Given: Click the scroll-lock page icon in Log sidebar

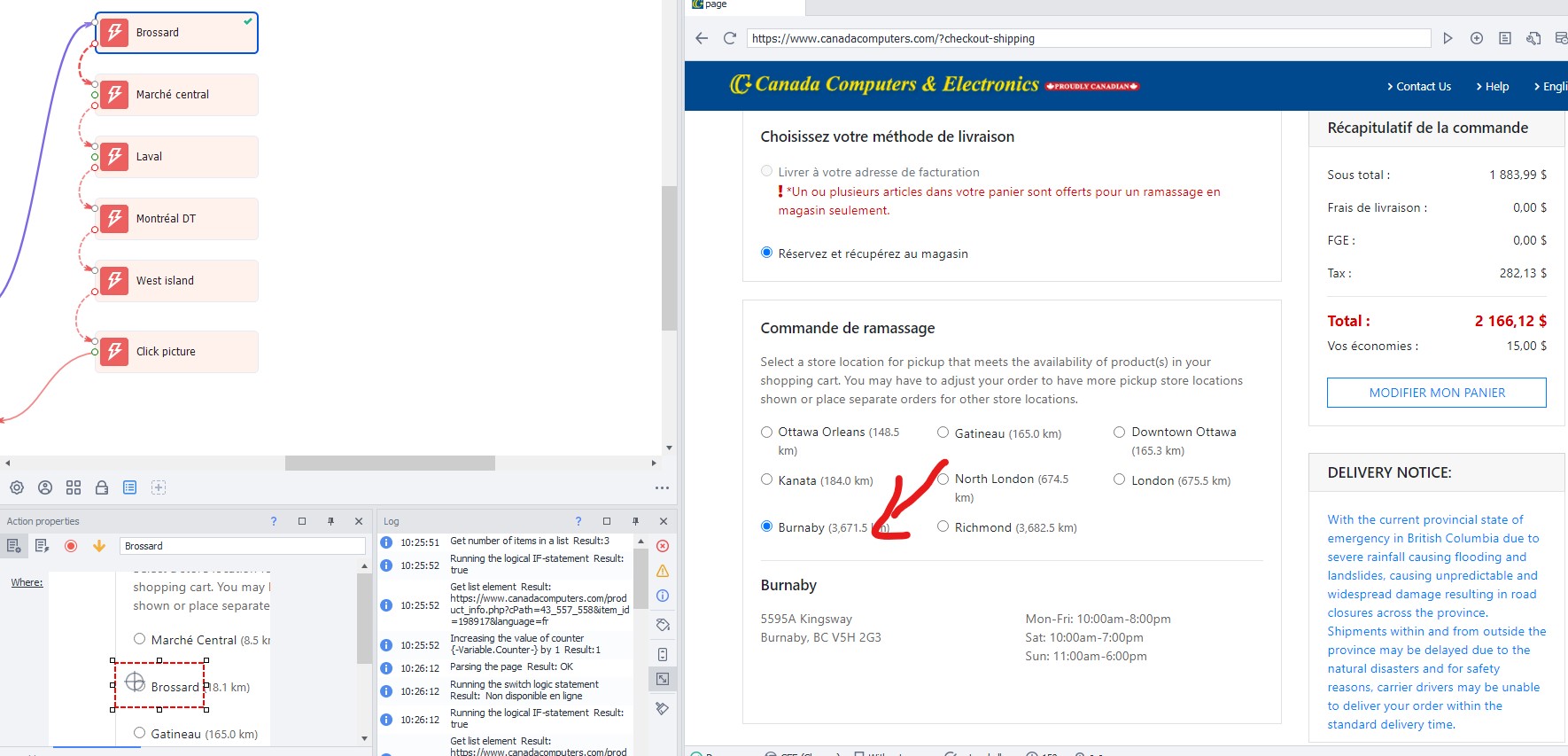Looking at the screenshot, I should click(663, 654).
